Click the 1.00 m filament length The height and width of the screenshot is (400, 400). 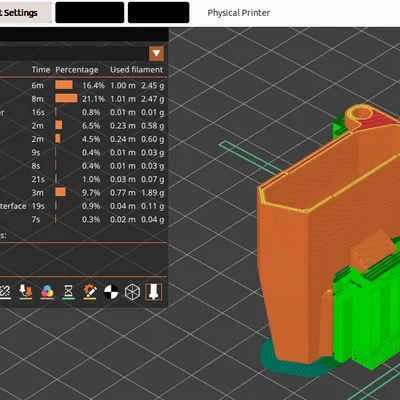tap(123, 86)
